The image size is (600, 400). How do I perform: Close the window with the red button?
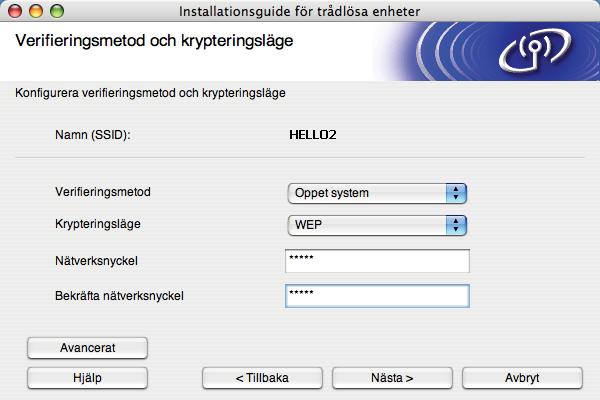15,11
